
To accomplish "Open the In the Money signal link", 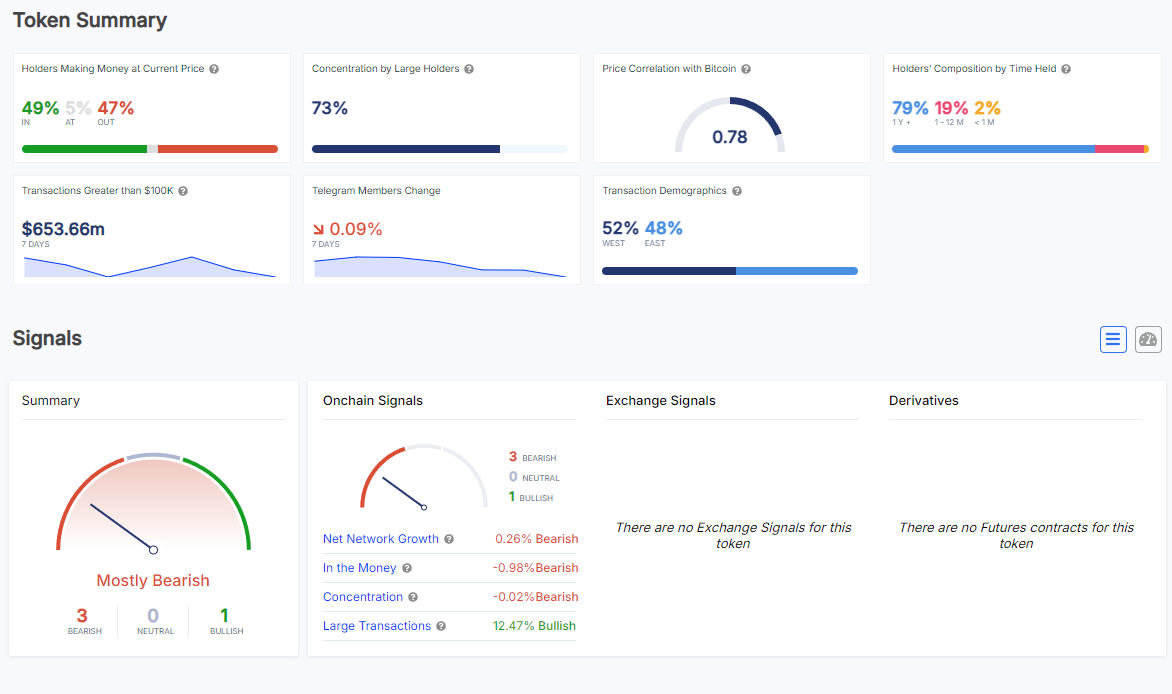I will pos(359,568).
